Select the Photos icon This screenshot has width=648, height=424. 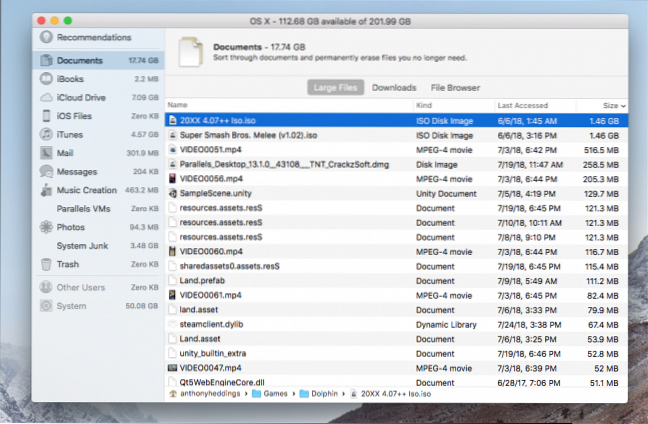point(46,227)
